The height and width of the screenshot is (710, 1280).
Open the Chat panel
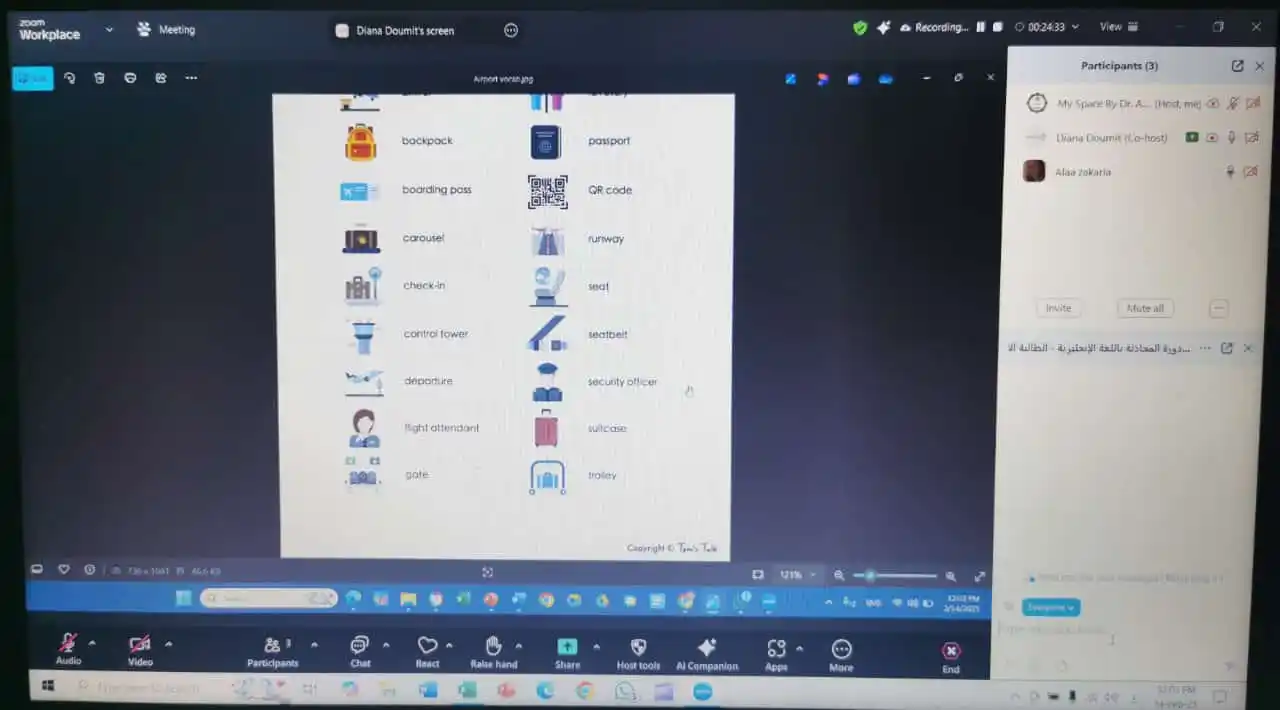pos(360,646)
